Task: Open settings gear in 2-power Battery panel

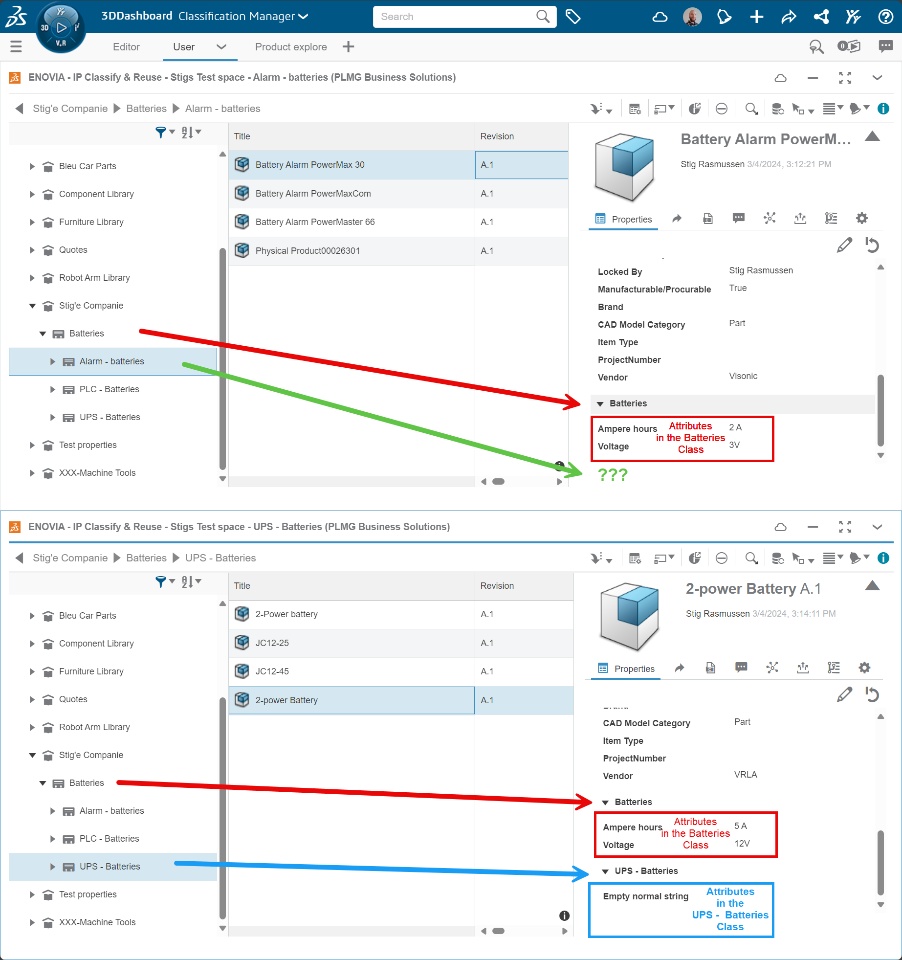Action: tap(864, 667)
